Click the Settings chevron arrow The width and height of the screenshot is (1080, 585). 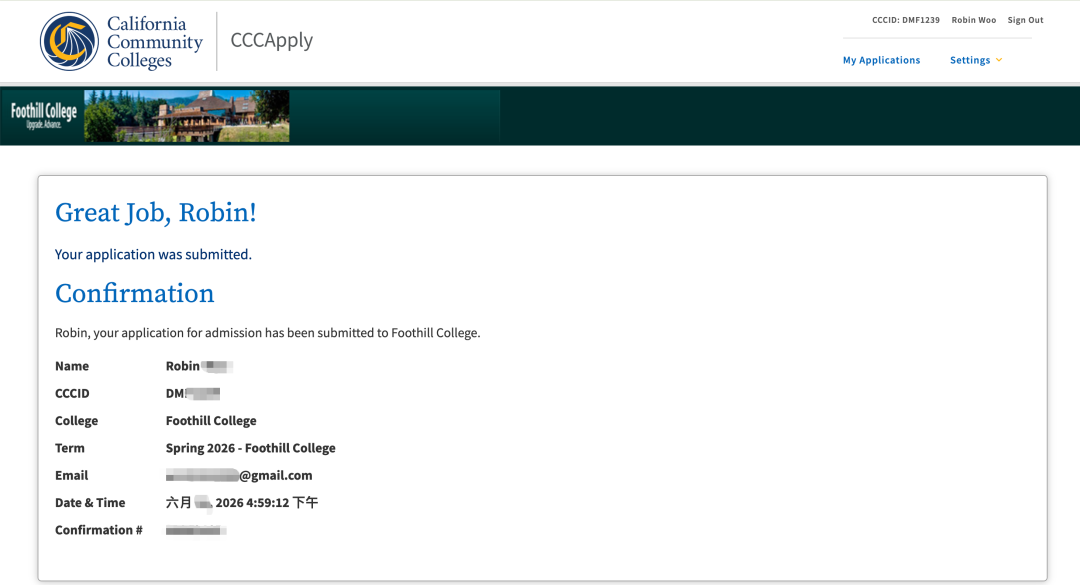999,60
